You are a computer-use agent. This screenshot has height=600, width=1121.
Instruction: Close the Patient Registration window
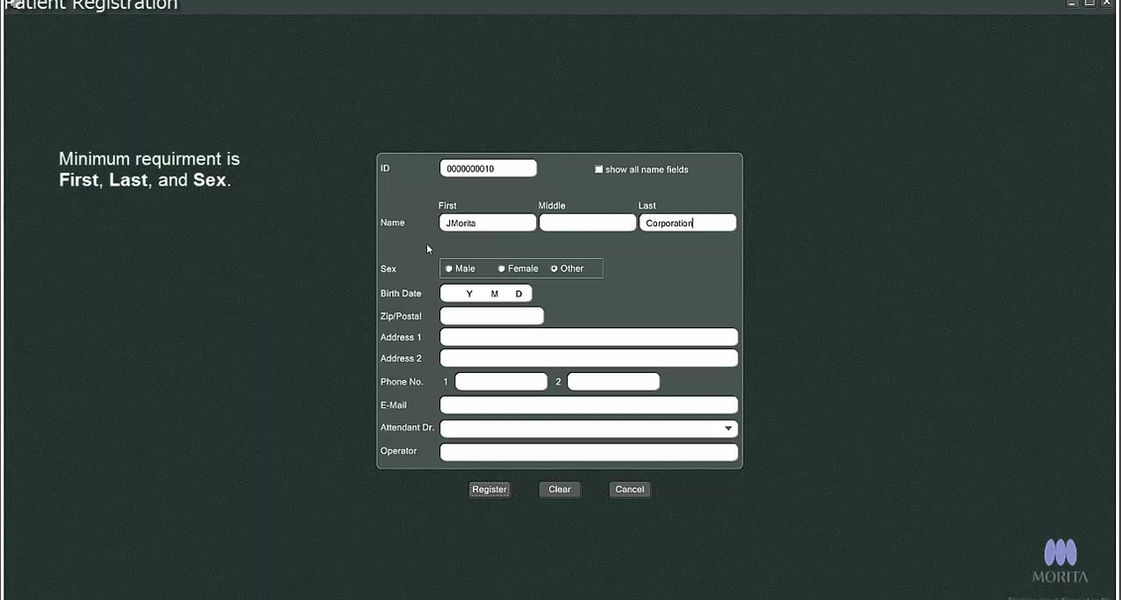pos(1107,3)
